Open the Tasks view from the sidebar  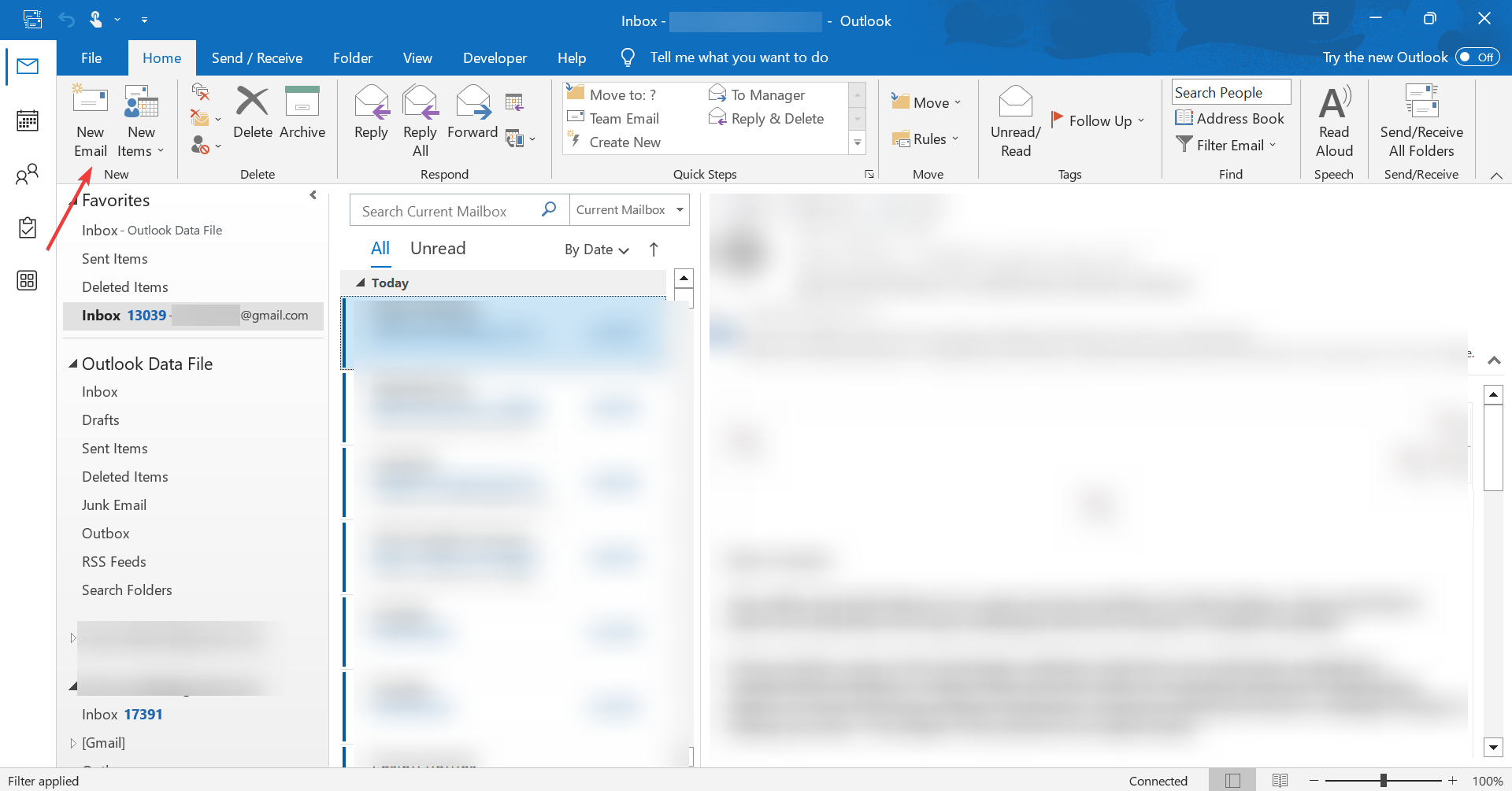(x=28, y=227)
